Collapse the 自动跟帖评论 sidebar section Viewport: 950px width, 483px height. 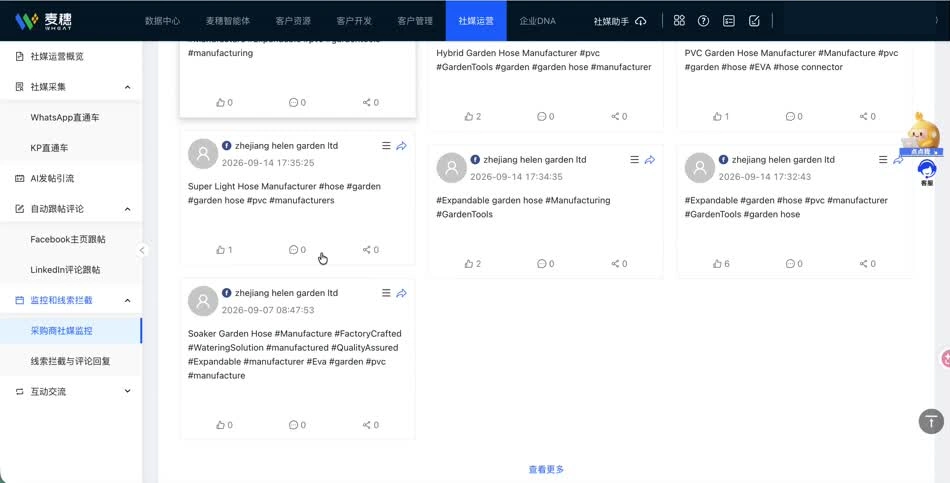tap(127, 209)
